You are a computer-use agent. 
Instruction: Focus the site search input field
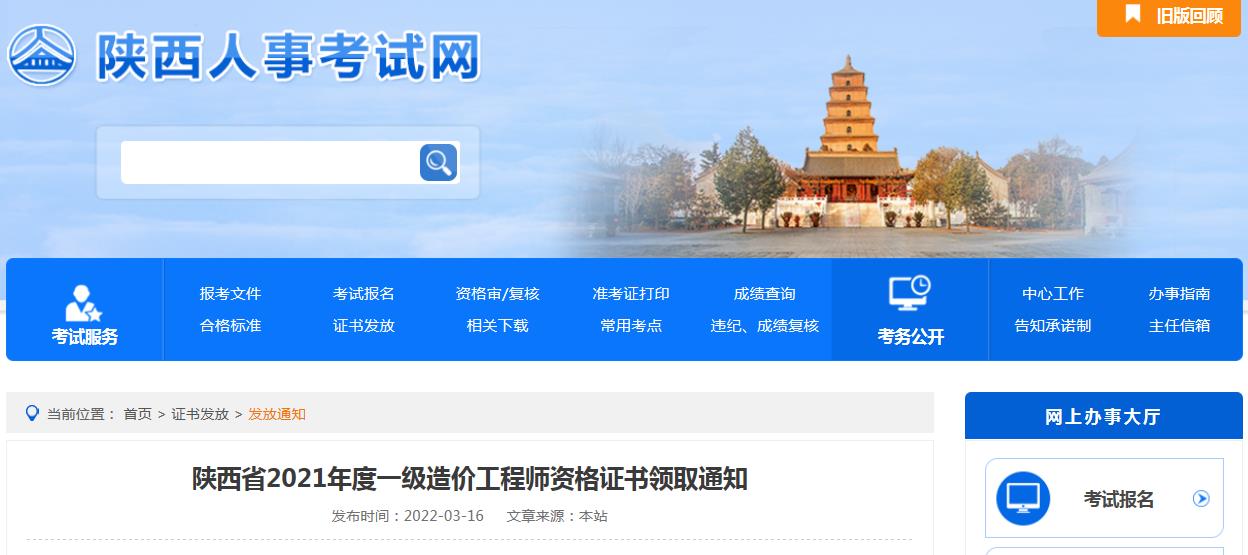(270, 162)
